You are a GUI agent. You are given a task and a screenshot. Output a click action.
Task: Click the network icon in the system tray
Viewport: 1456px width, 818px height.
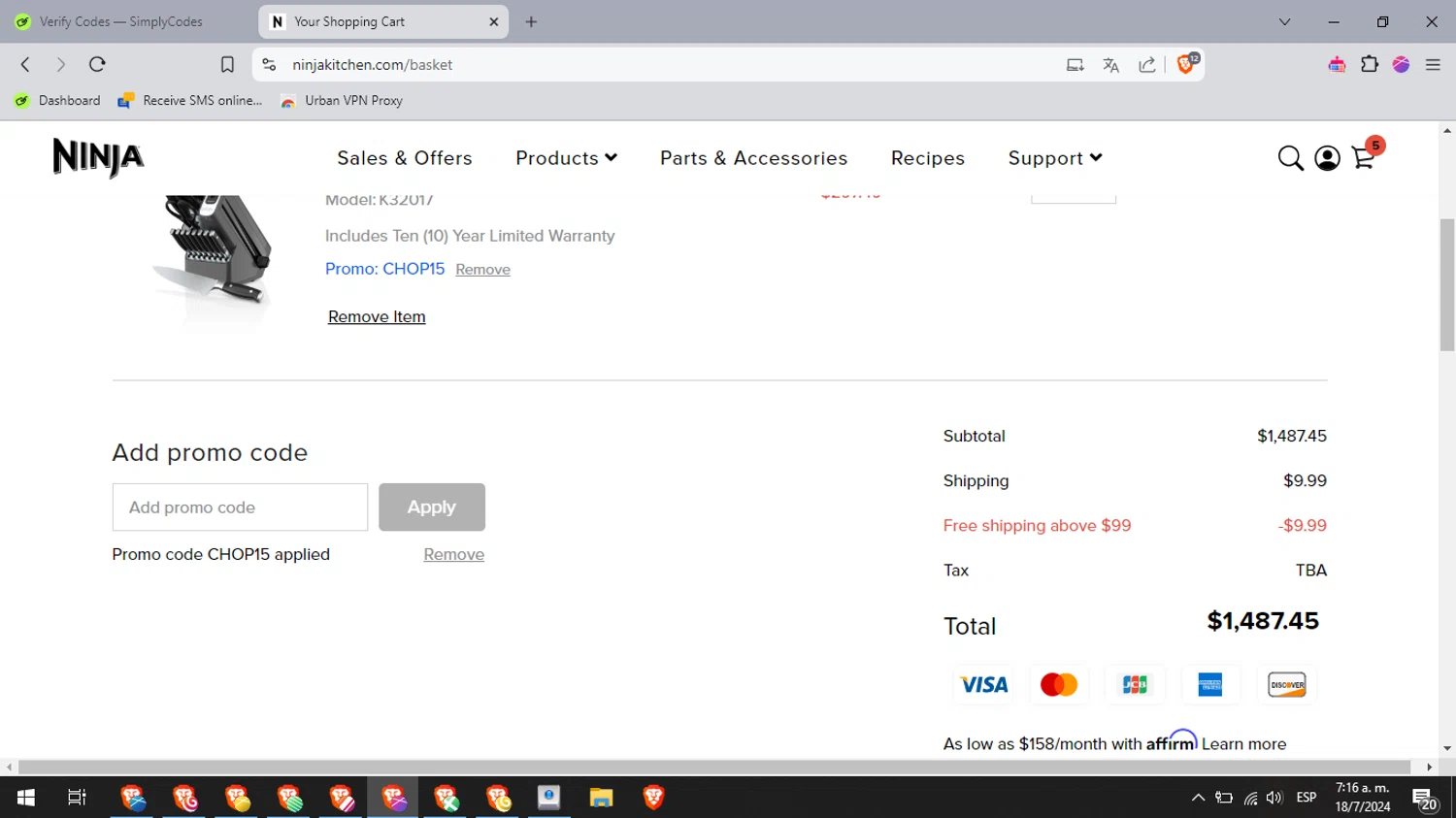[1250, 798]
